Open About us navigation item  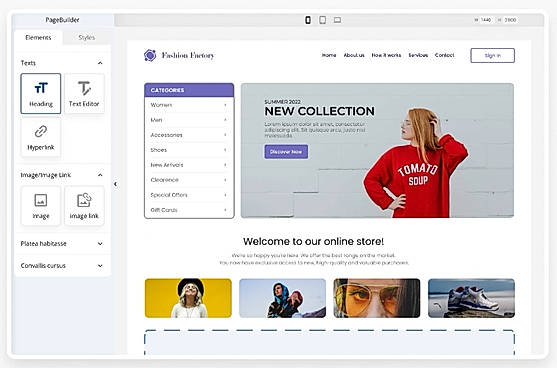354,55
